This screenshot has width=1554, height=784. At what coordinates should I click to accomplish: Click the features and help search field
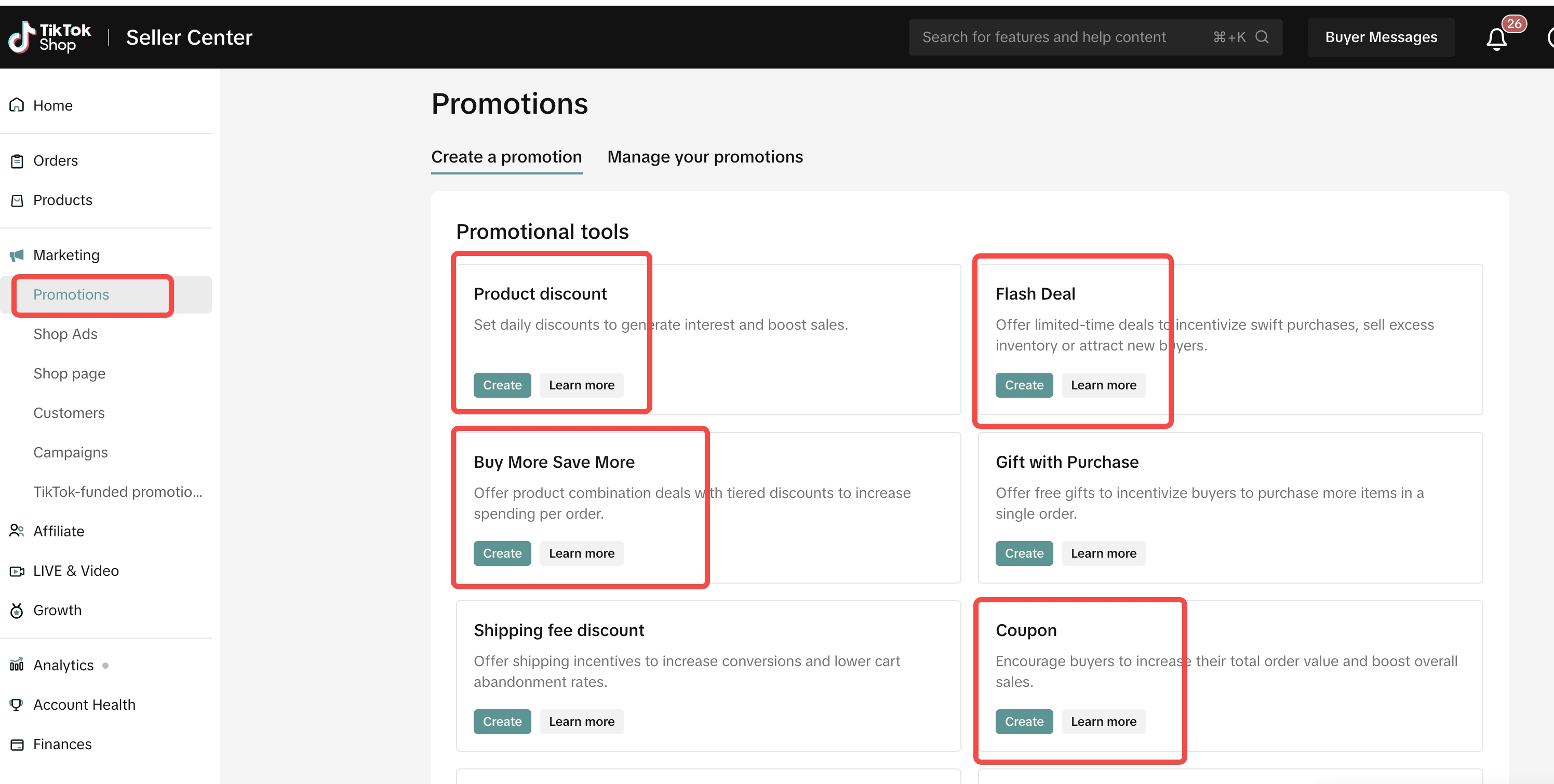[x=1043, y=37]
